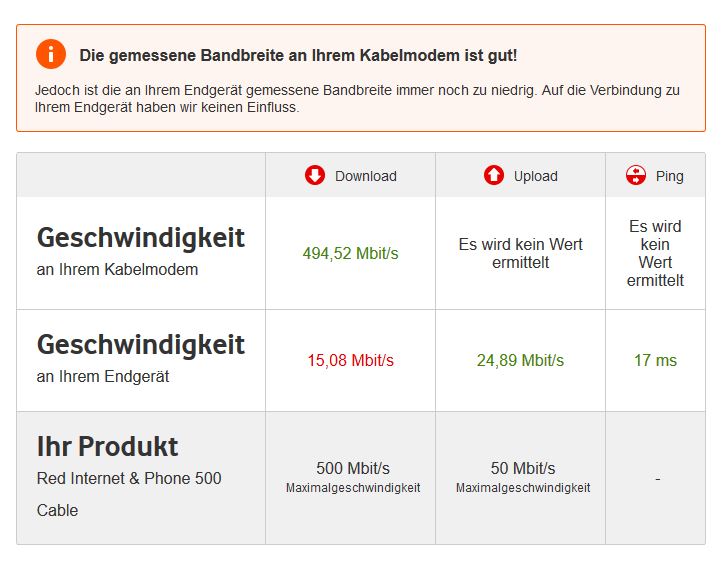The width and height of the screenshot is (723, 568).
Task: Click the modem upload 'Es wird kein Wert ermittelt' cell
Action: click(521, 253)
